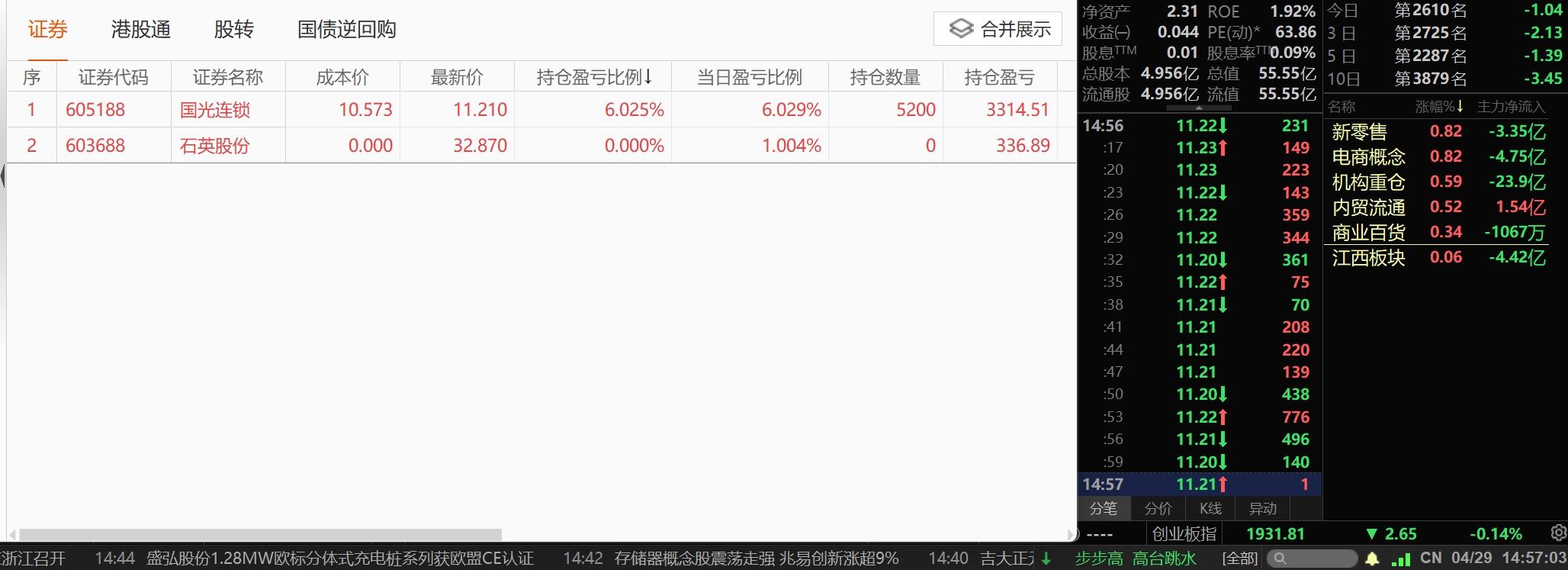
Task: Select the 新零售 sector row
Action: (1439, 131)
